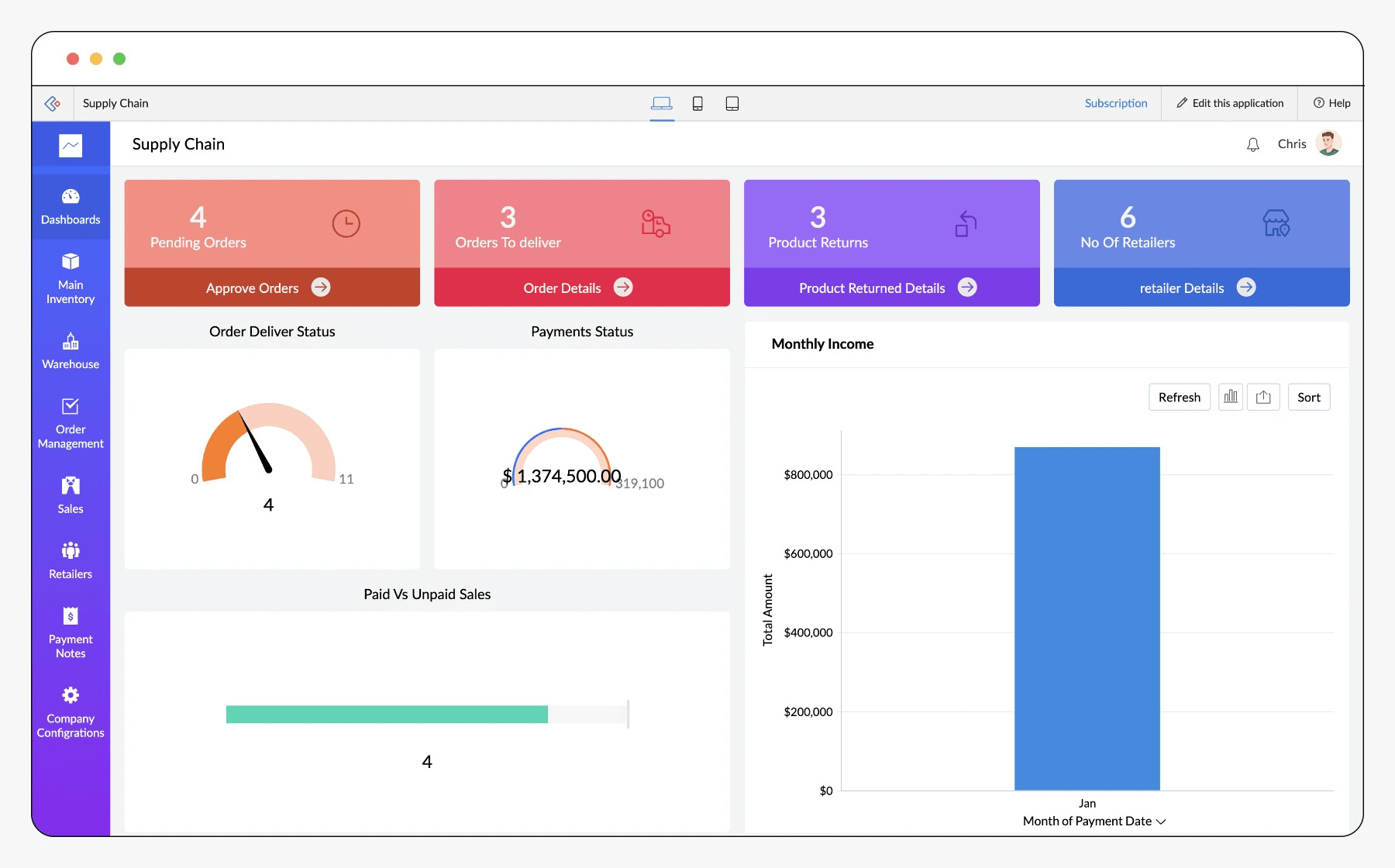Open the Supply Chain app breadcrumb

pyautogui.click(x=115, y=102)
